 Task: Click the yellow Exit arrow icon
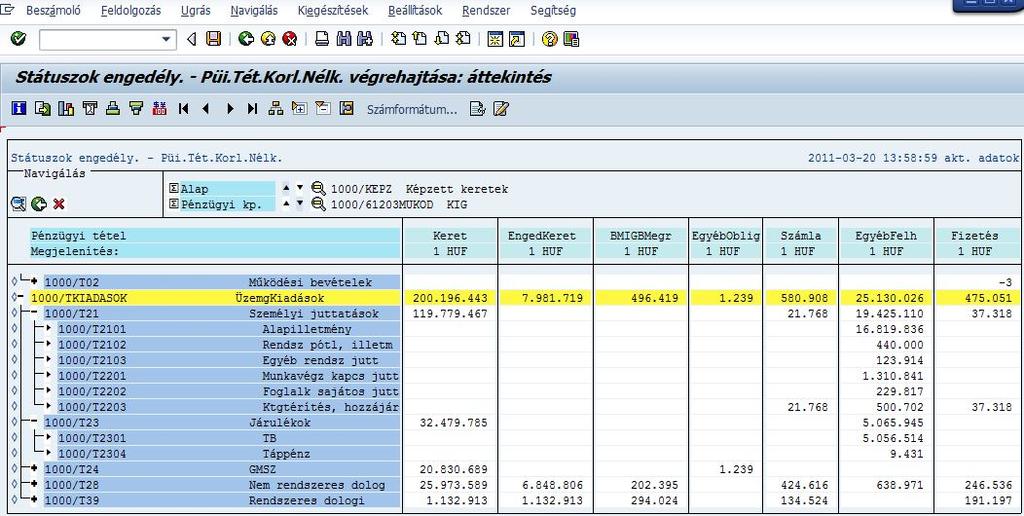pos(268,39)
